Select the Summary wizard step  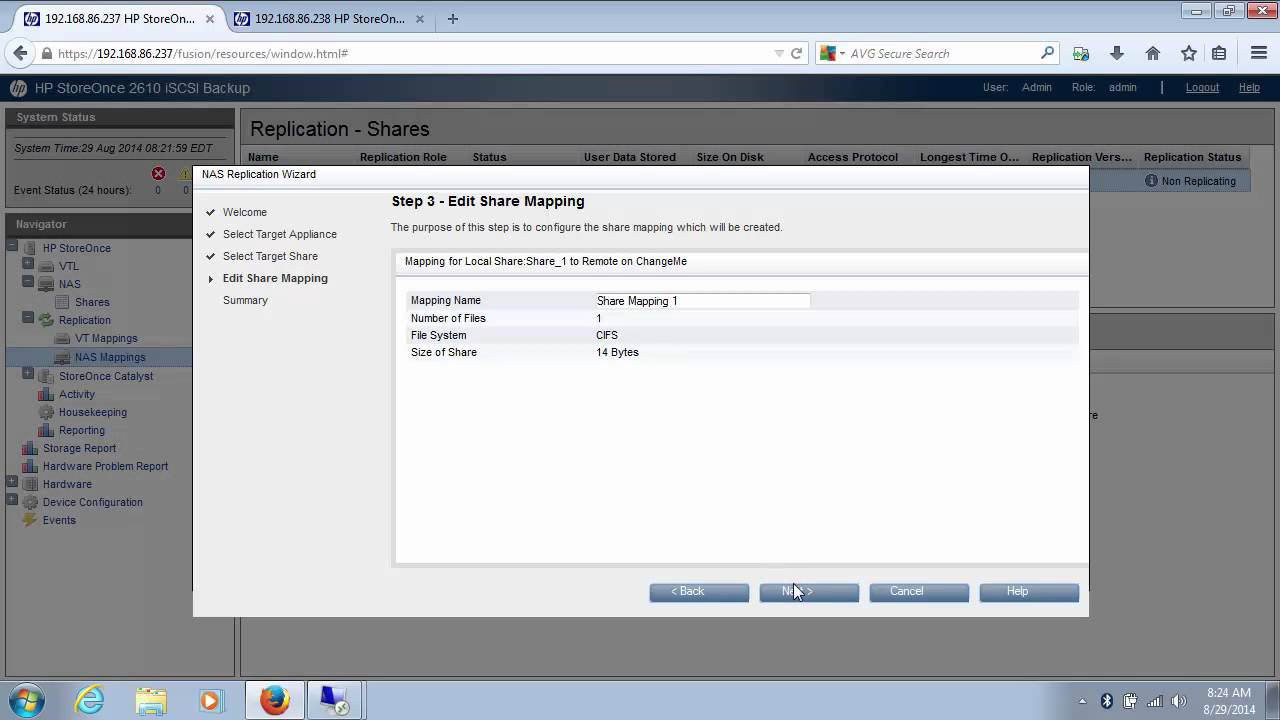click(245, 300)
